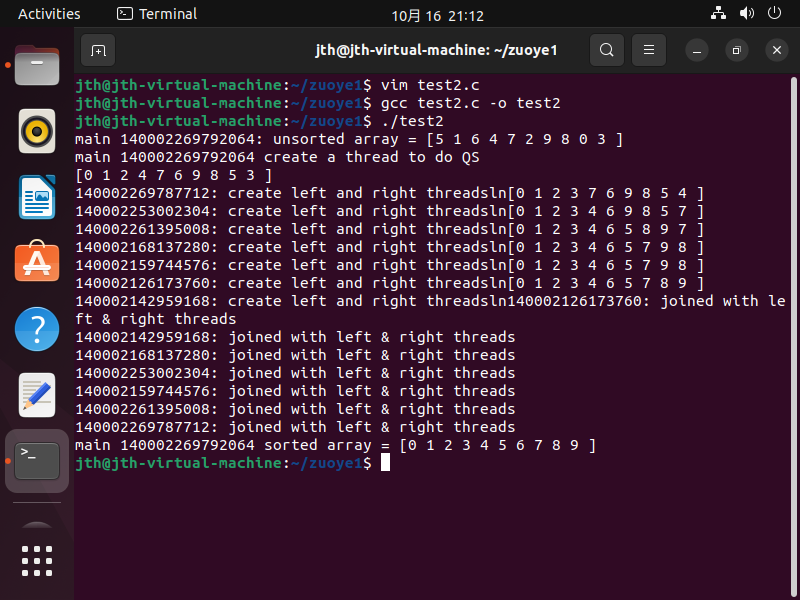Screen dimensions: 800x600
Task: Click the terminal window title text
Action: (436, 50)
